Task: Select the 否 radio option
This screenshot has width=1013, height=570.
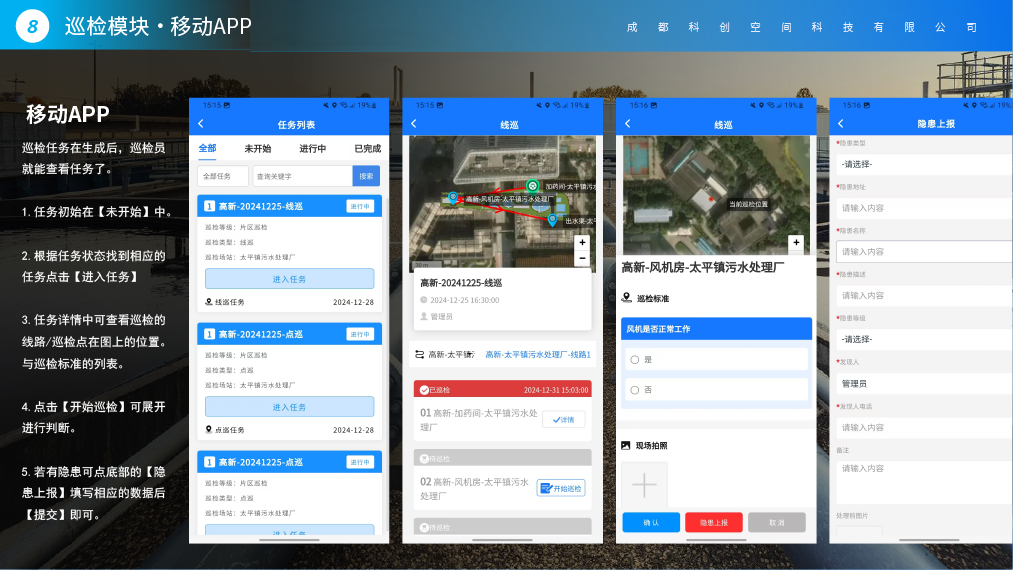Action: tap(634, 390)
